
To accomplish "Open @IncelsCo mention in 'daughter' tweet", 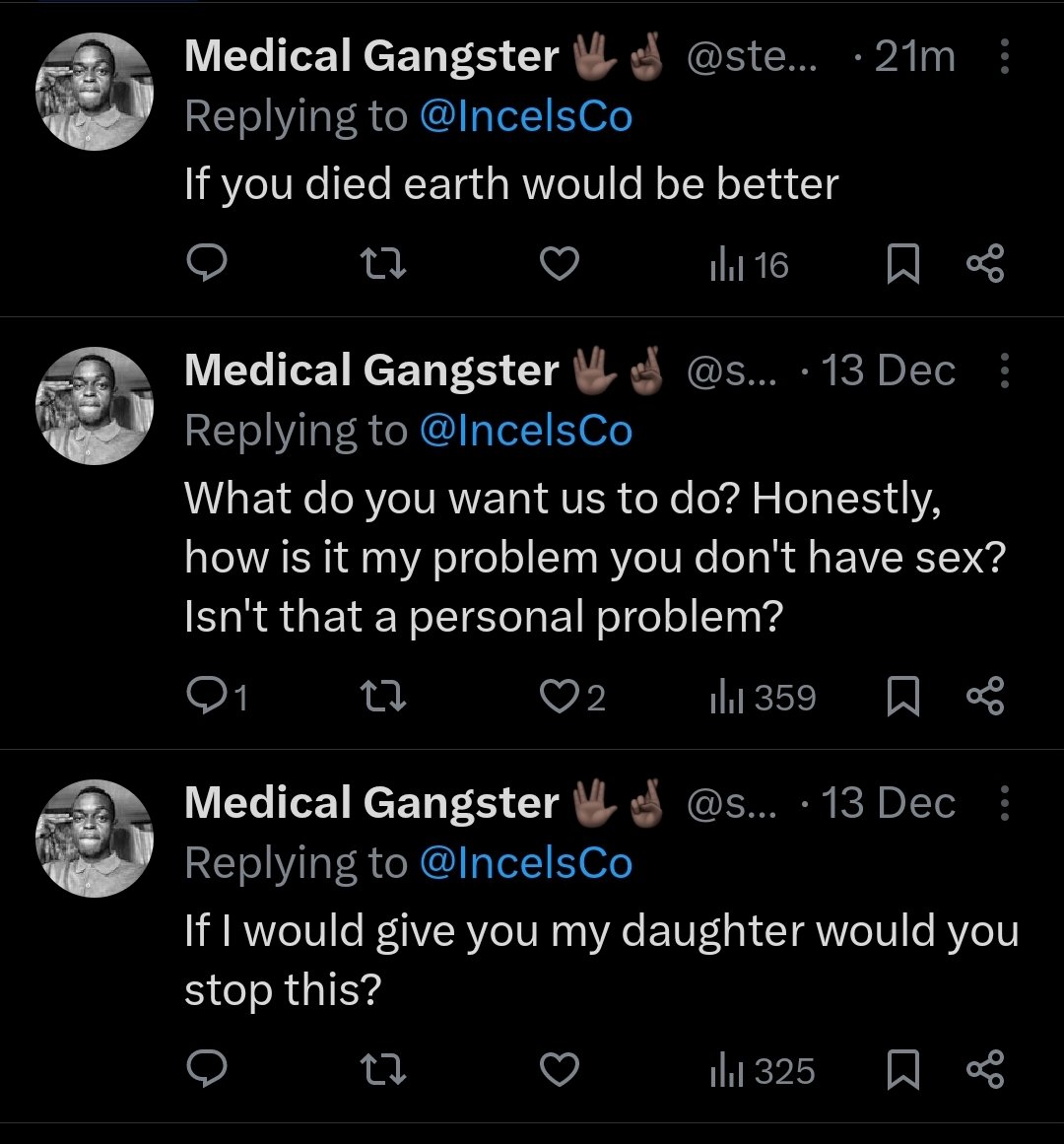I will [525, 863].
